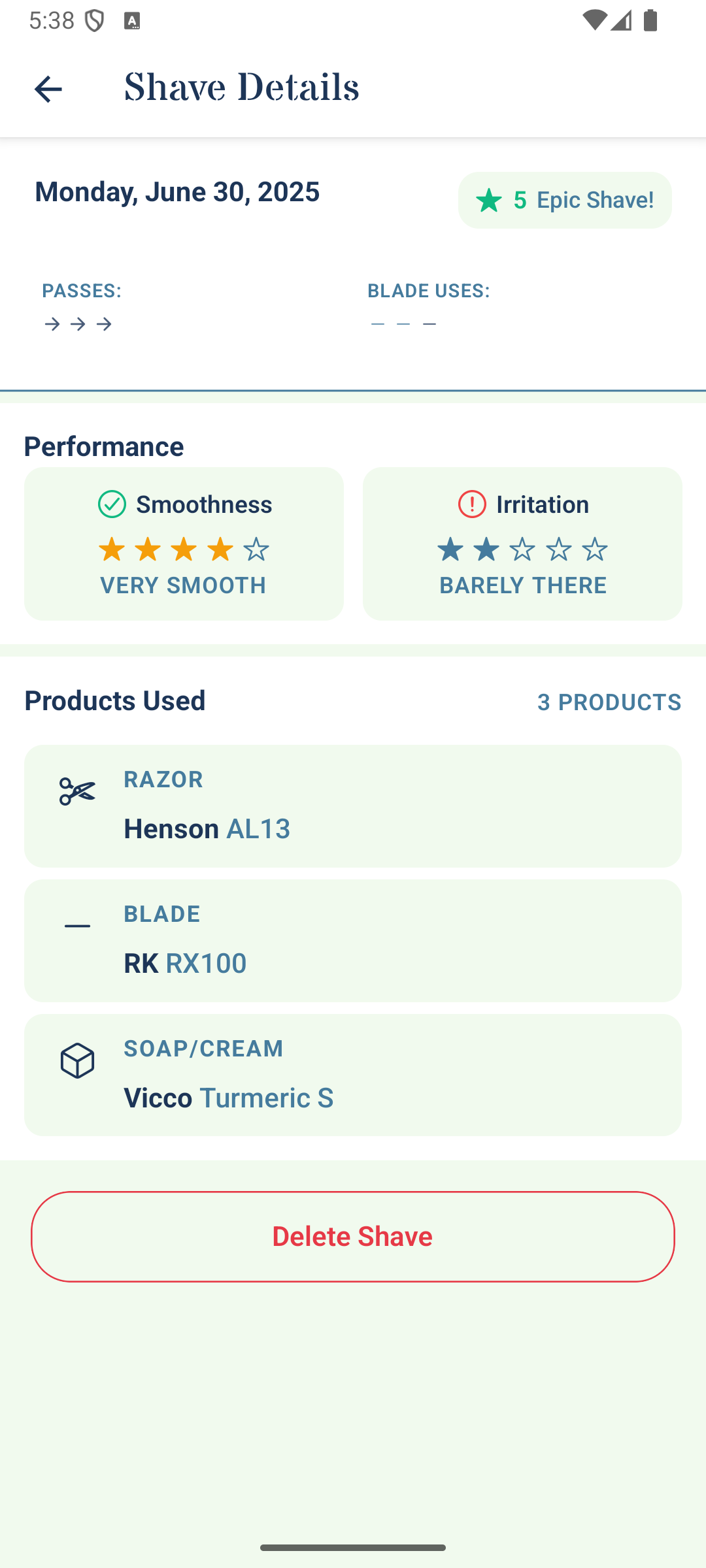Select the fifth Smoothness star

pyautogui.click(x=256, y=549)
